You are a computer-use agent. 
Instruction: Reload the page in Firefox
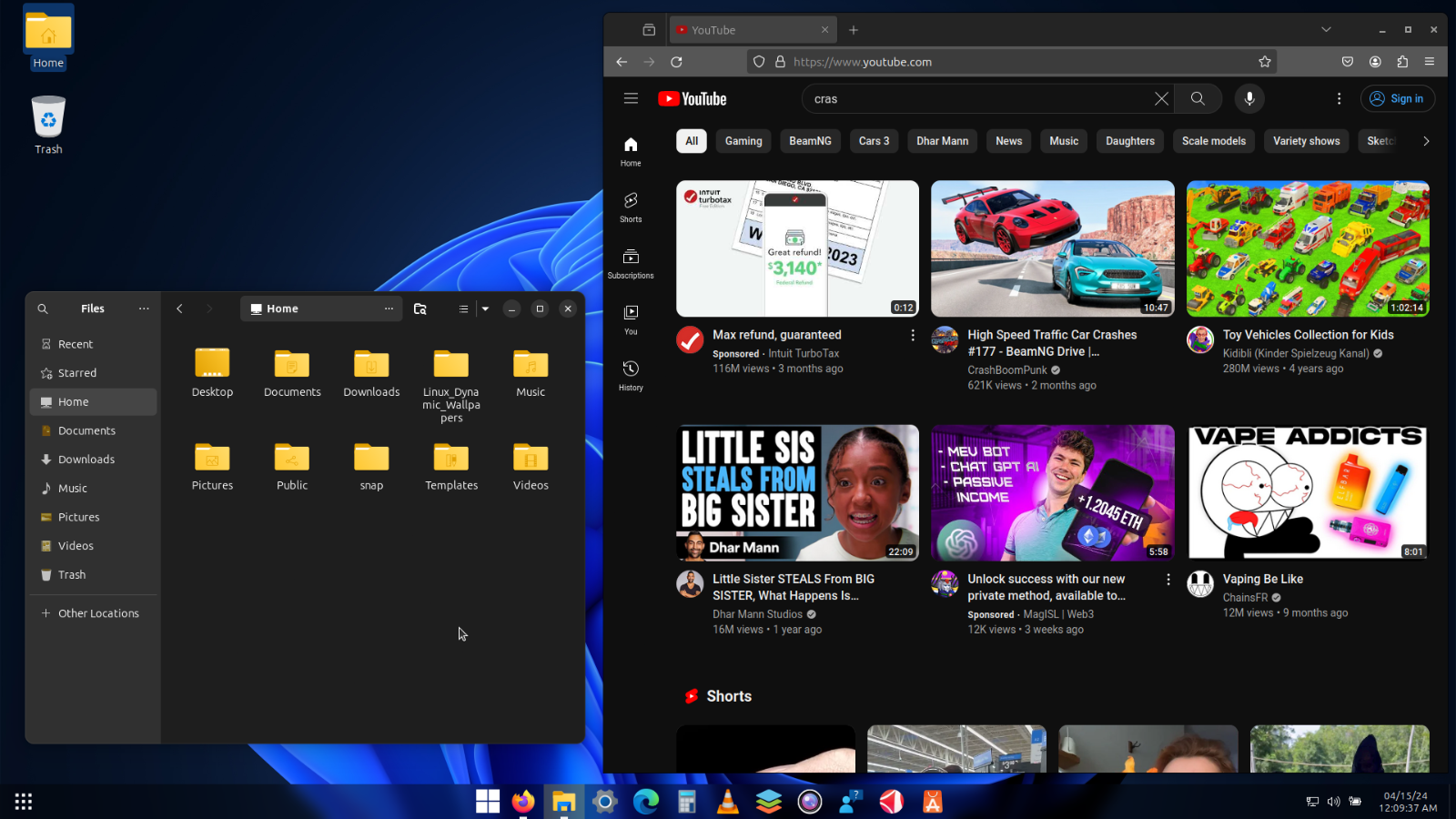pyautogui.click(x=676, y=62)
